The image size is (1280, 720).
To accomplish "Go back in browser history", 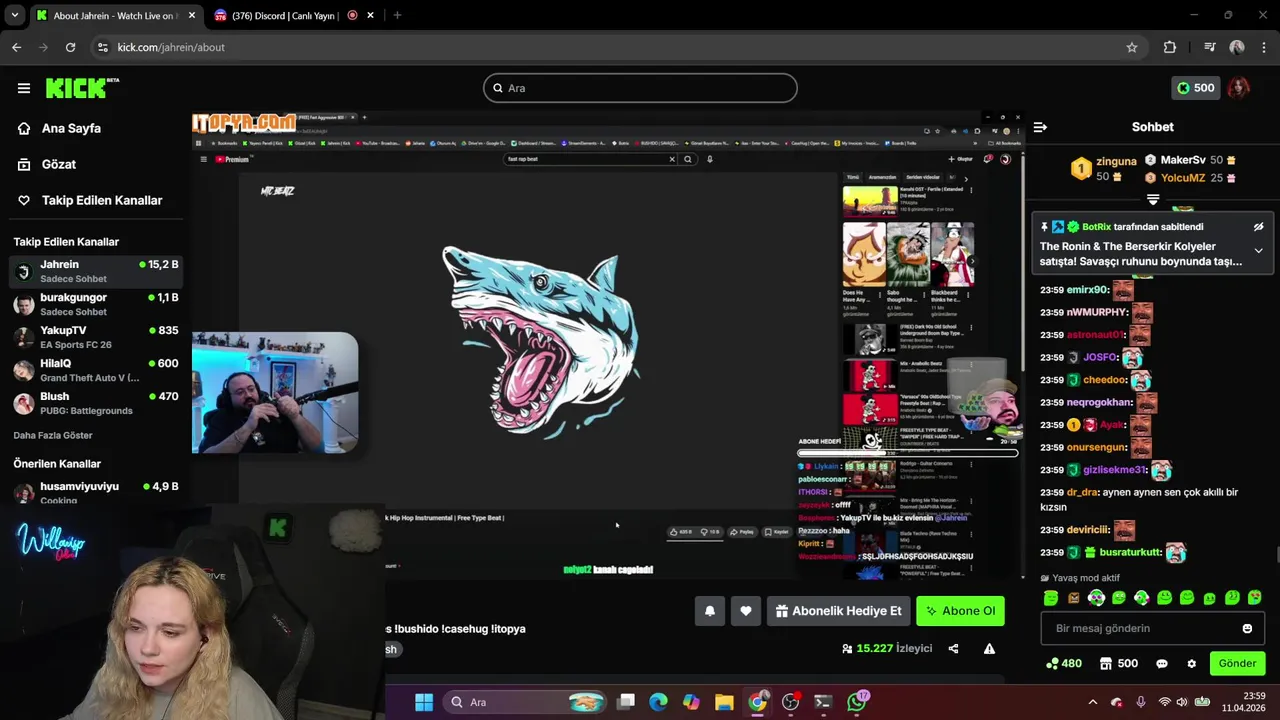I will 16,47.
